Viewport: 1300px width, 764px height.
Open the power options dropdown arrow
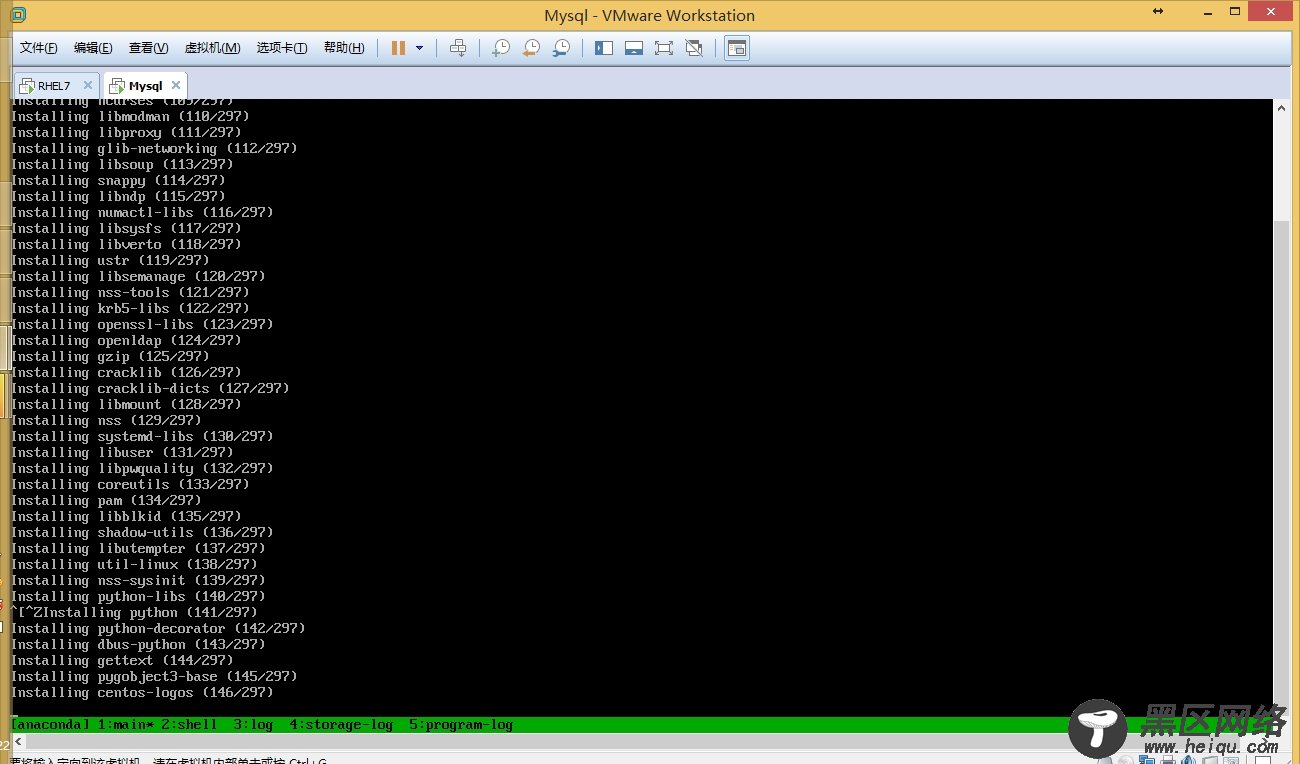click(419, 48)
